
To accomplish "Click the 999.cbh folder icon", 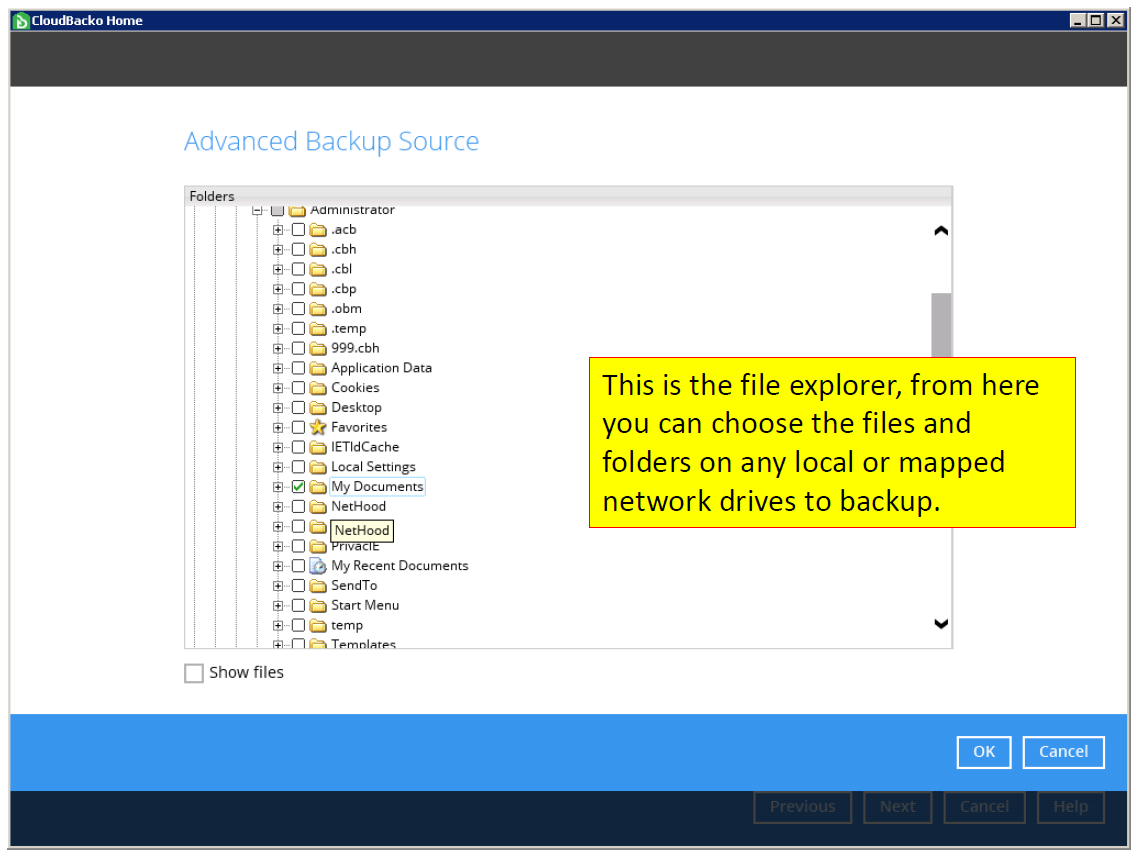I will (318, 348).
